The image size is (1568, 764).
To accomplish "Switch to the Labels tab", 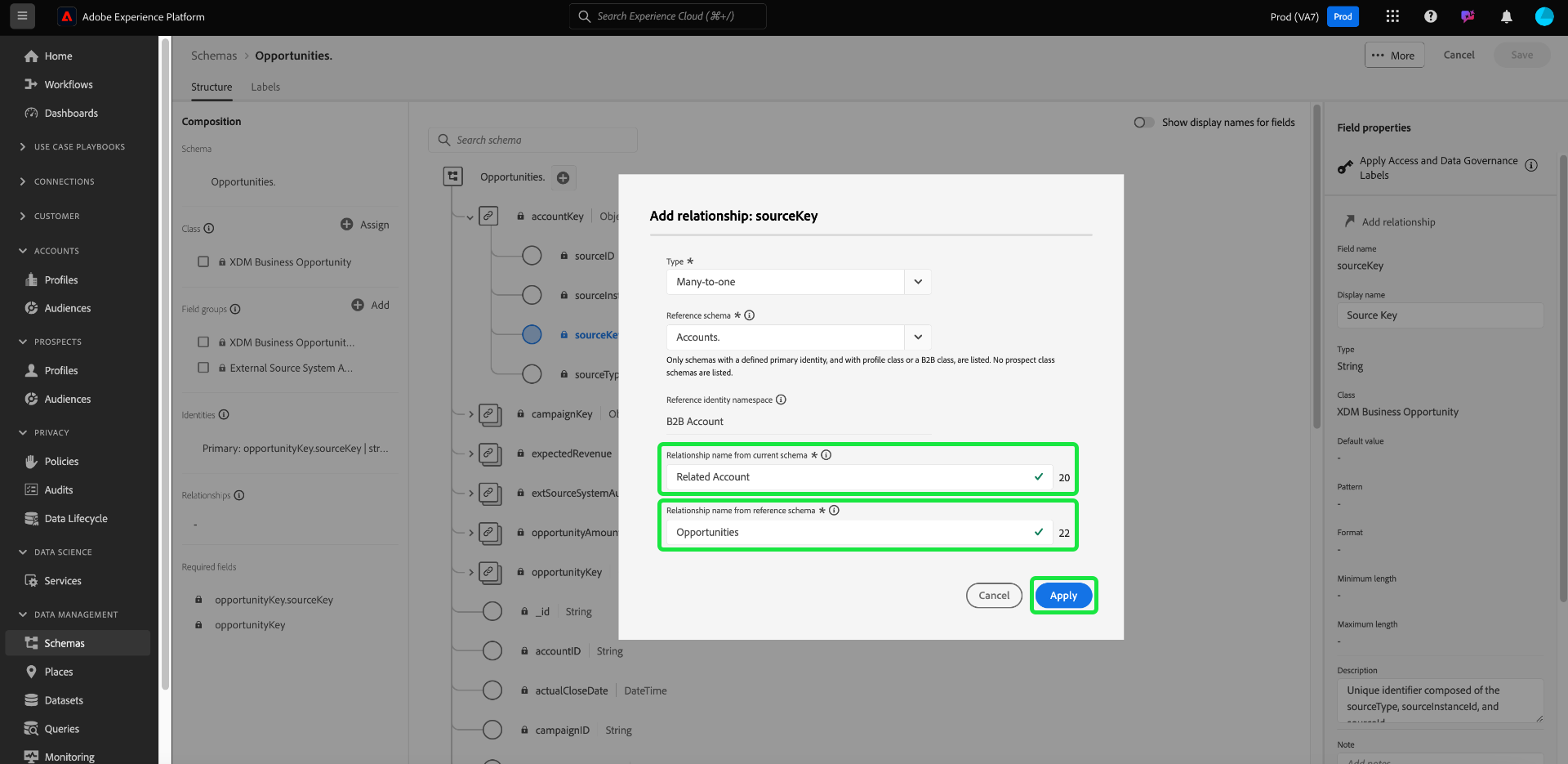I will pyautogui.click(x=265, y=87).
